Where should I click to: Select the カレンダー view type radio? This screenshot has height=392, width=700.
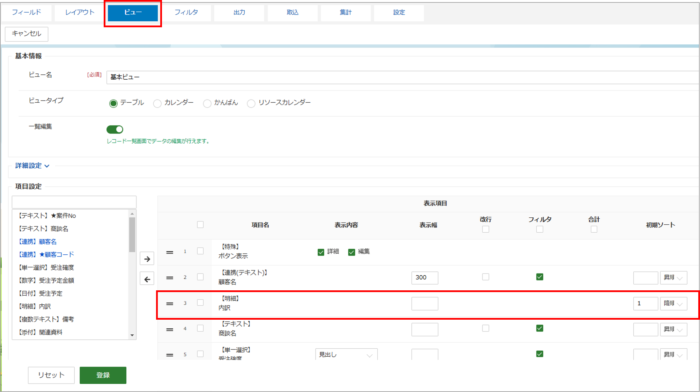[x=157, y=103]
